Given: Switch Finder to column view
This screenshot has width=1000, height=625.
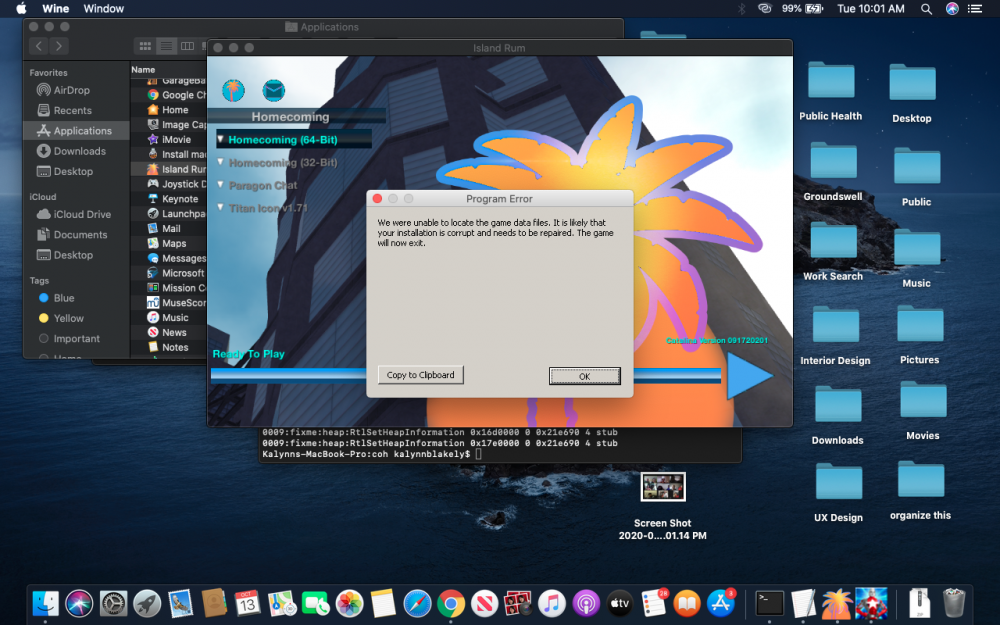Looking at the screenshot, I should pyautogui.click(x=187, y=46).
